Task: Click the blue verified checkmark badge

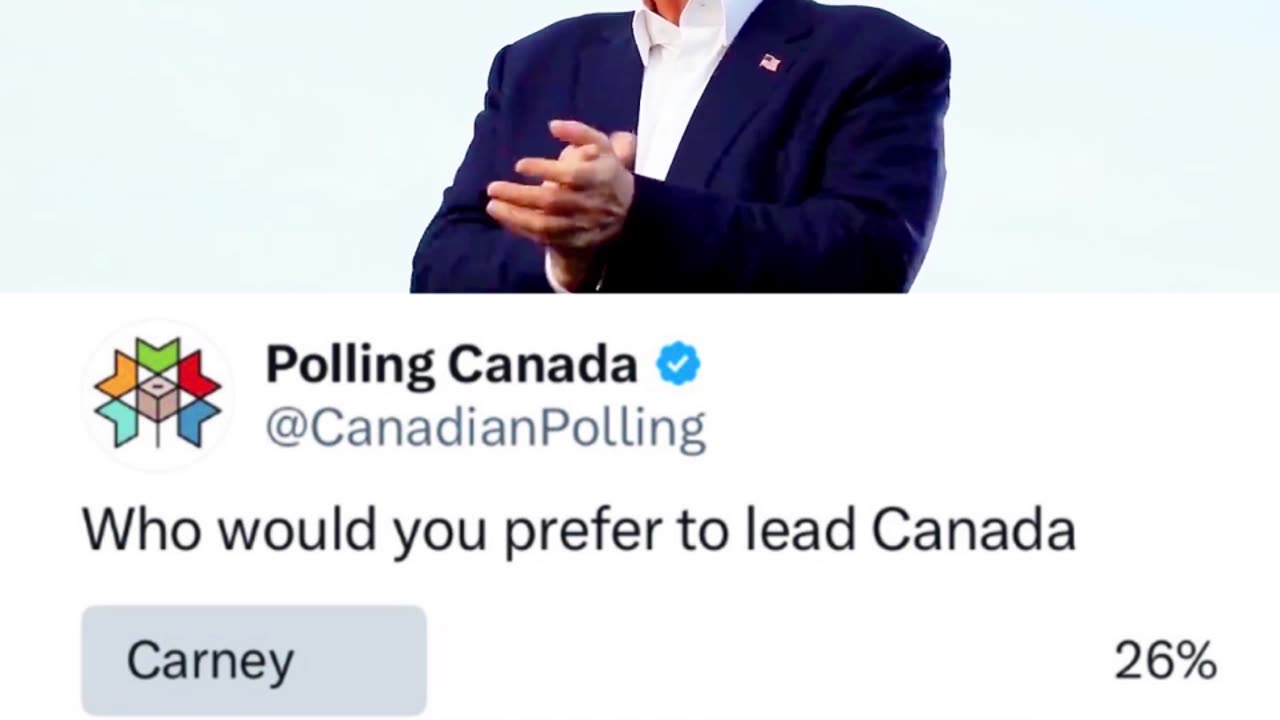Action: coord(678,364)
